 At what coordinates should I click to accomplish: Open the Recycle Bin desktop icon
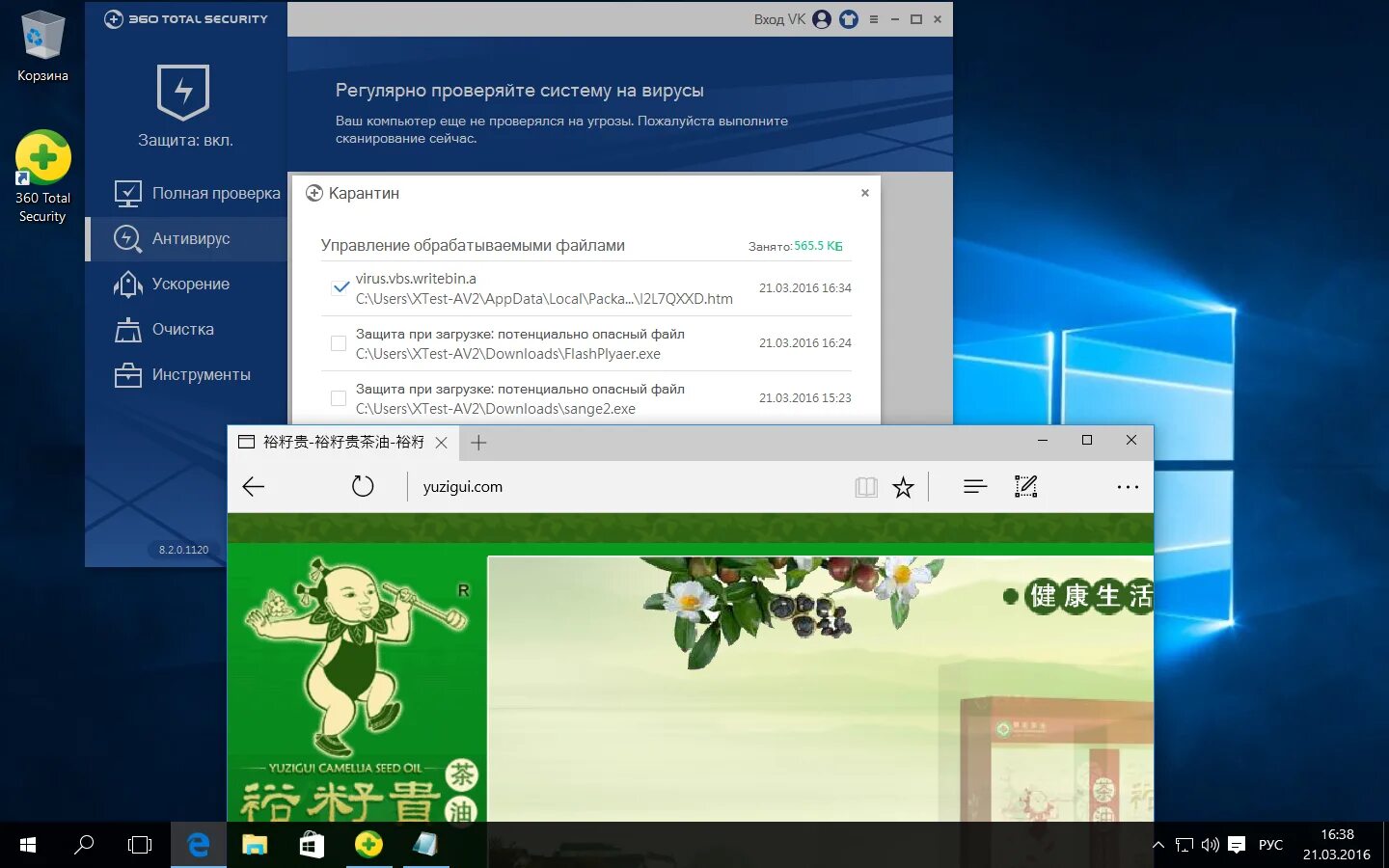click(x=42, y=46)
